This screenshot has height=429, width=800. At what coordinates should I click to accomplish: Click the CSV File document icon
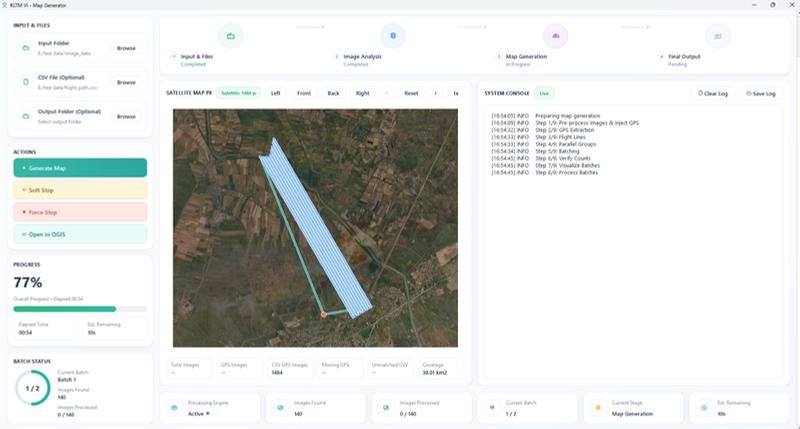[x=26, y=82]
